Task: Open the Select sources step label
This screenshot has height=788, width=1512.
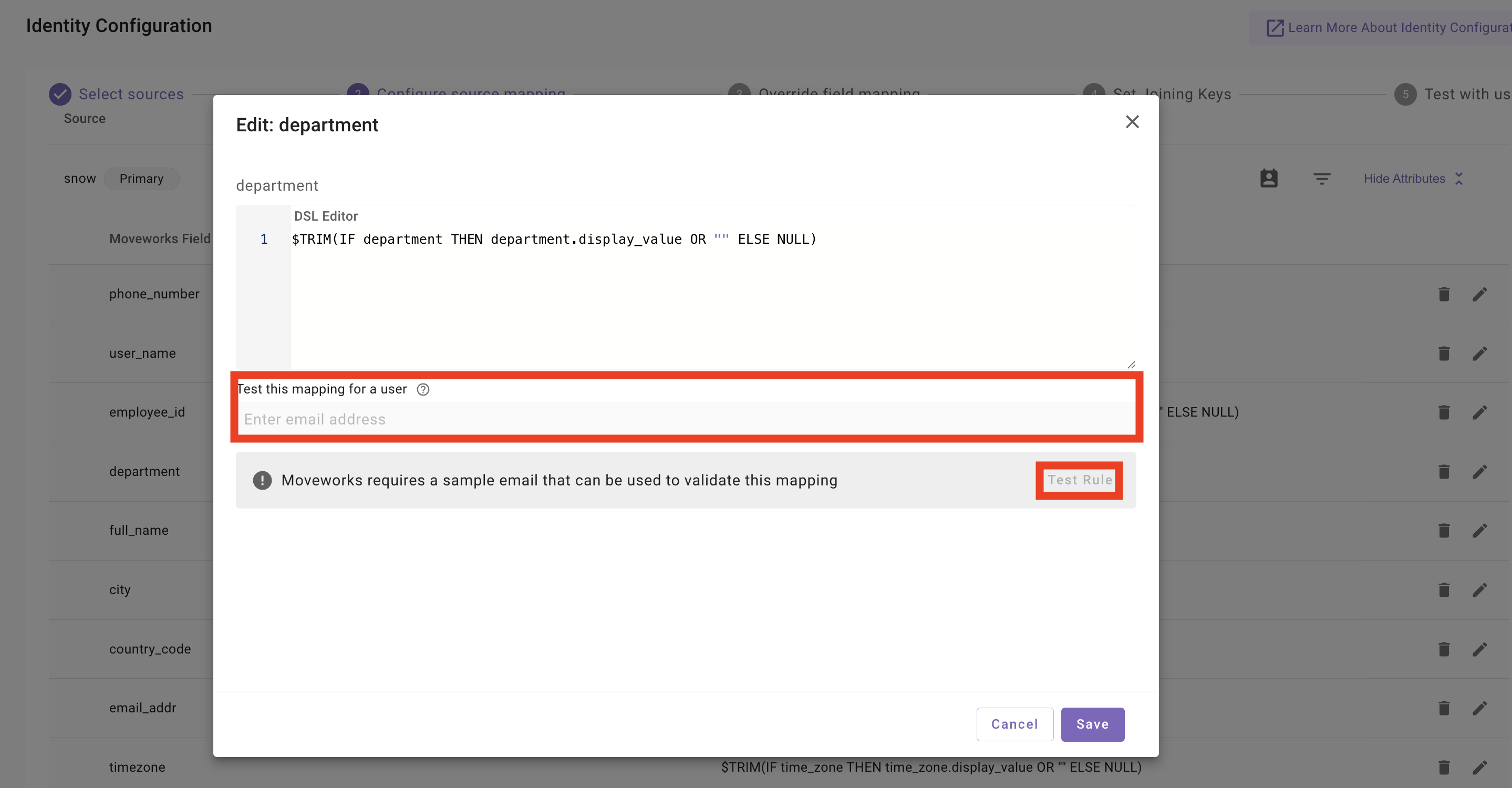Action: coord(131,94)
